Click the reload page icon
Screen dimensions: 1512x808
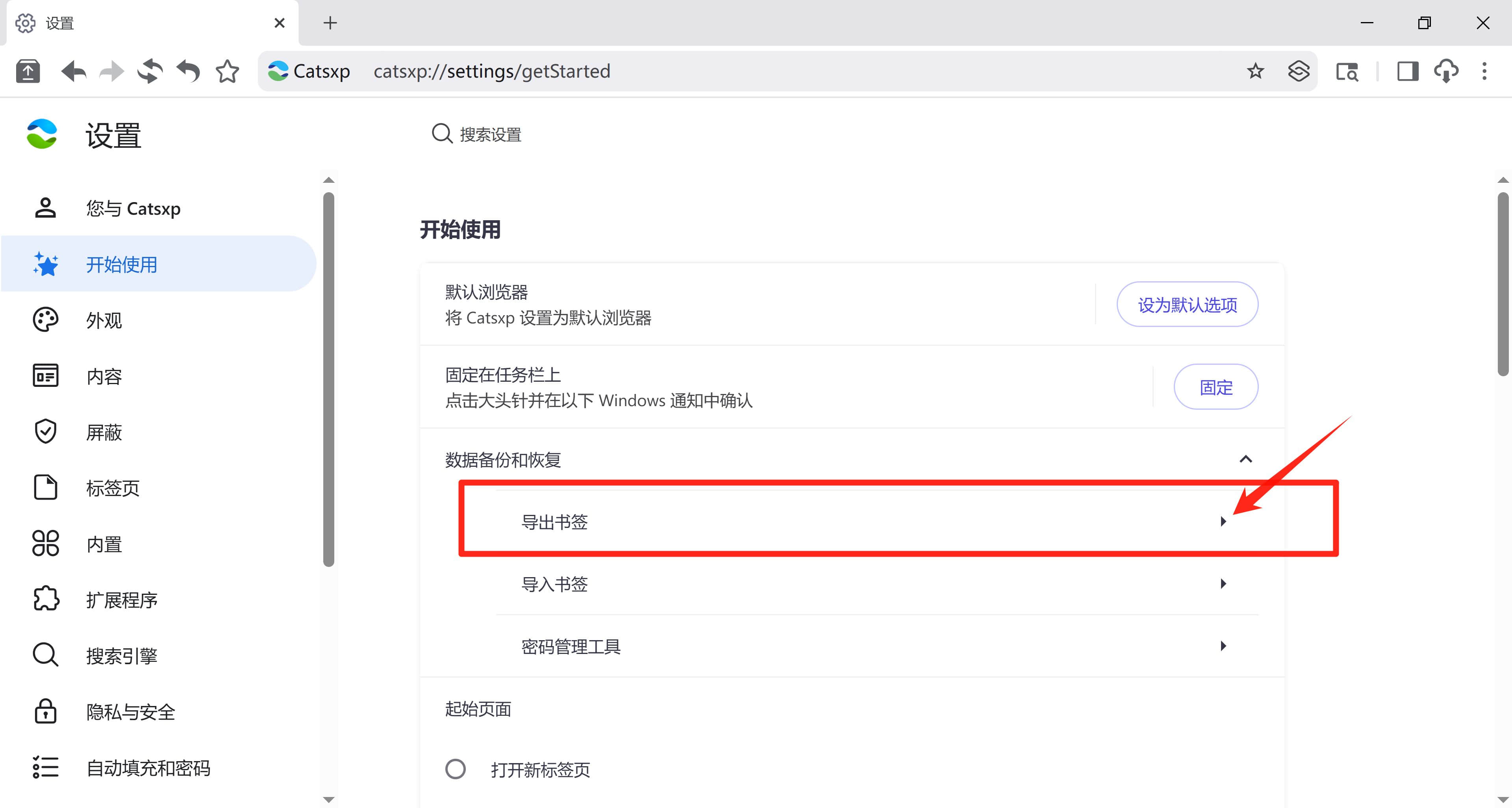150,72
